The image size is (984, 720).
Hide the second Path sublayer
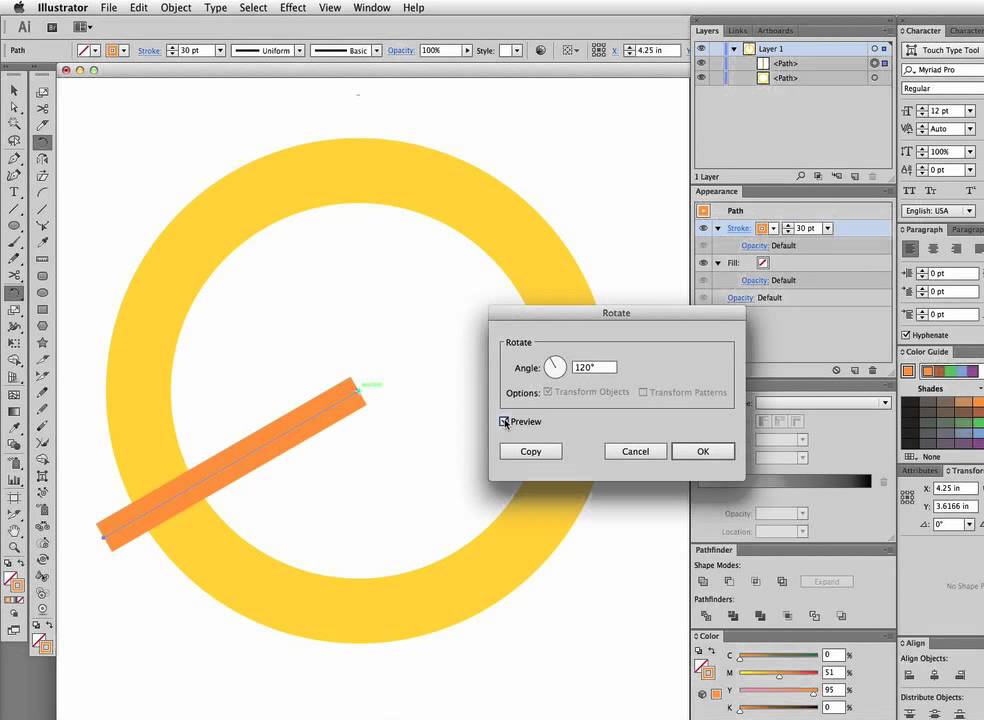pyautogui.click(x=702, y=78)
